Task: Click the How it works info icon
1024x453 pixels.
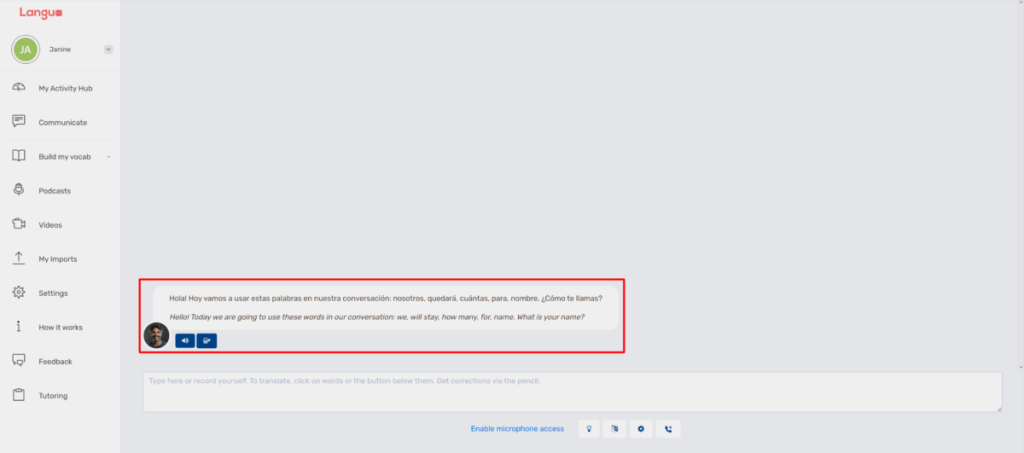Action: pos(19,326)
